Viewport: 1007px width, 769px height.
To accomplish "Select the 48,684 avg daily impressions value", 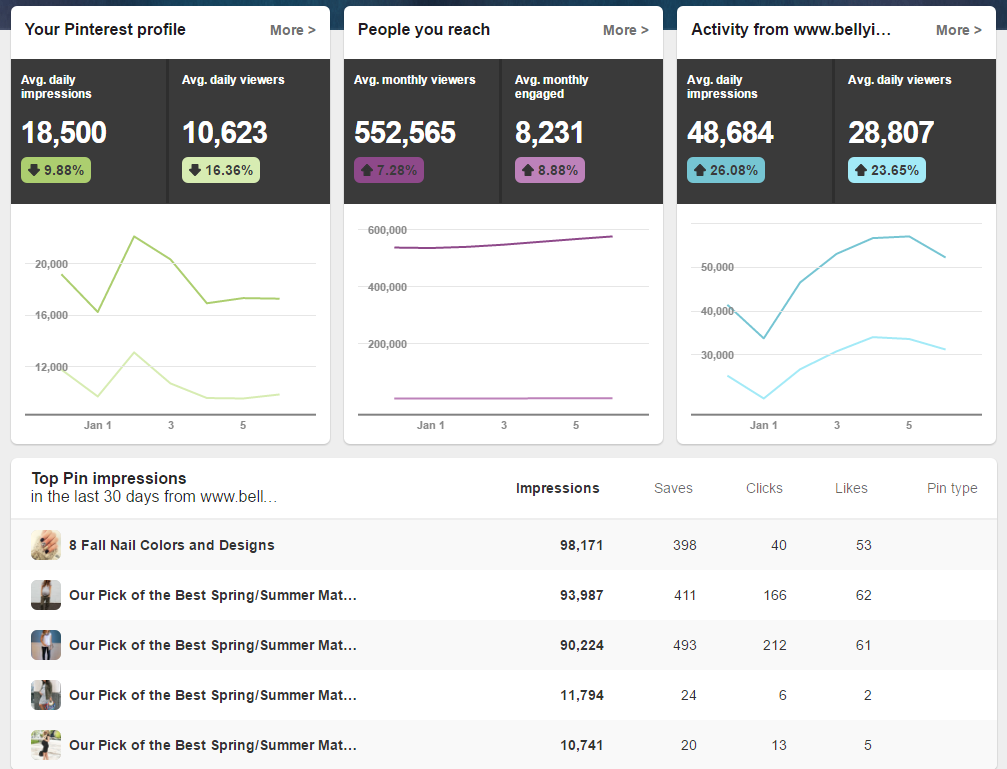I will click(x=730, y=133).
